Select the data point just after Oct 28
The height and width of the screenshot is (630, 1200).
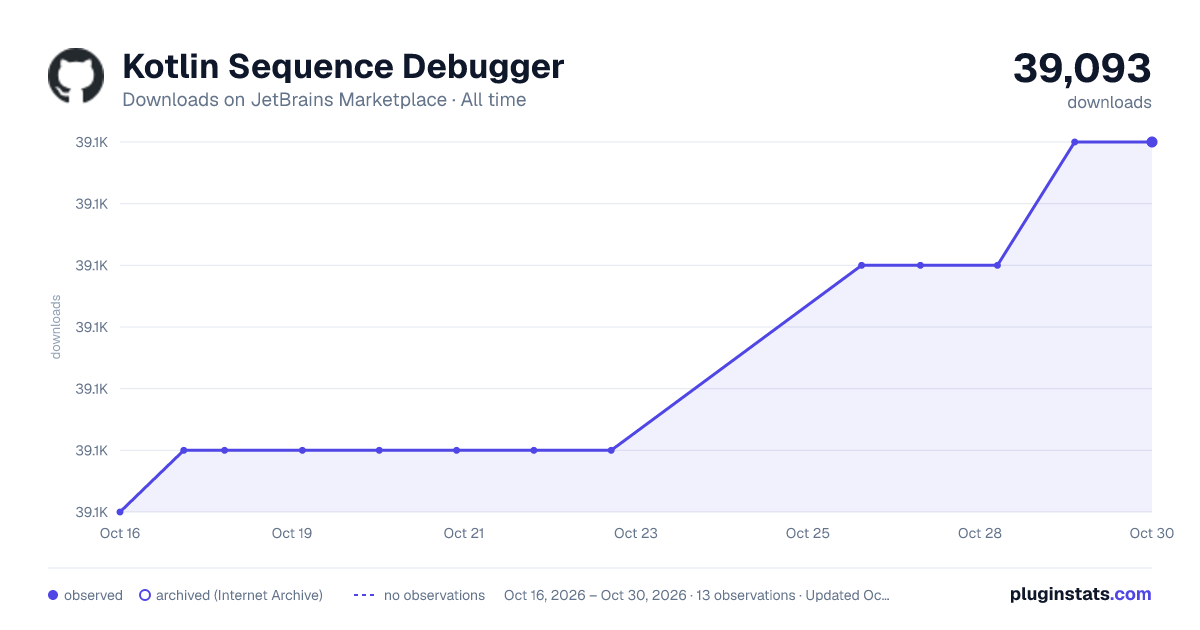click(997, 265)
